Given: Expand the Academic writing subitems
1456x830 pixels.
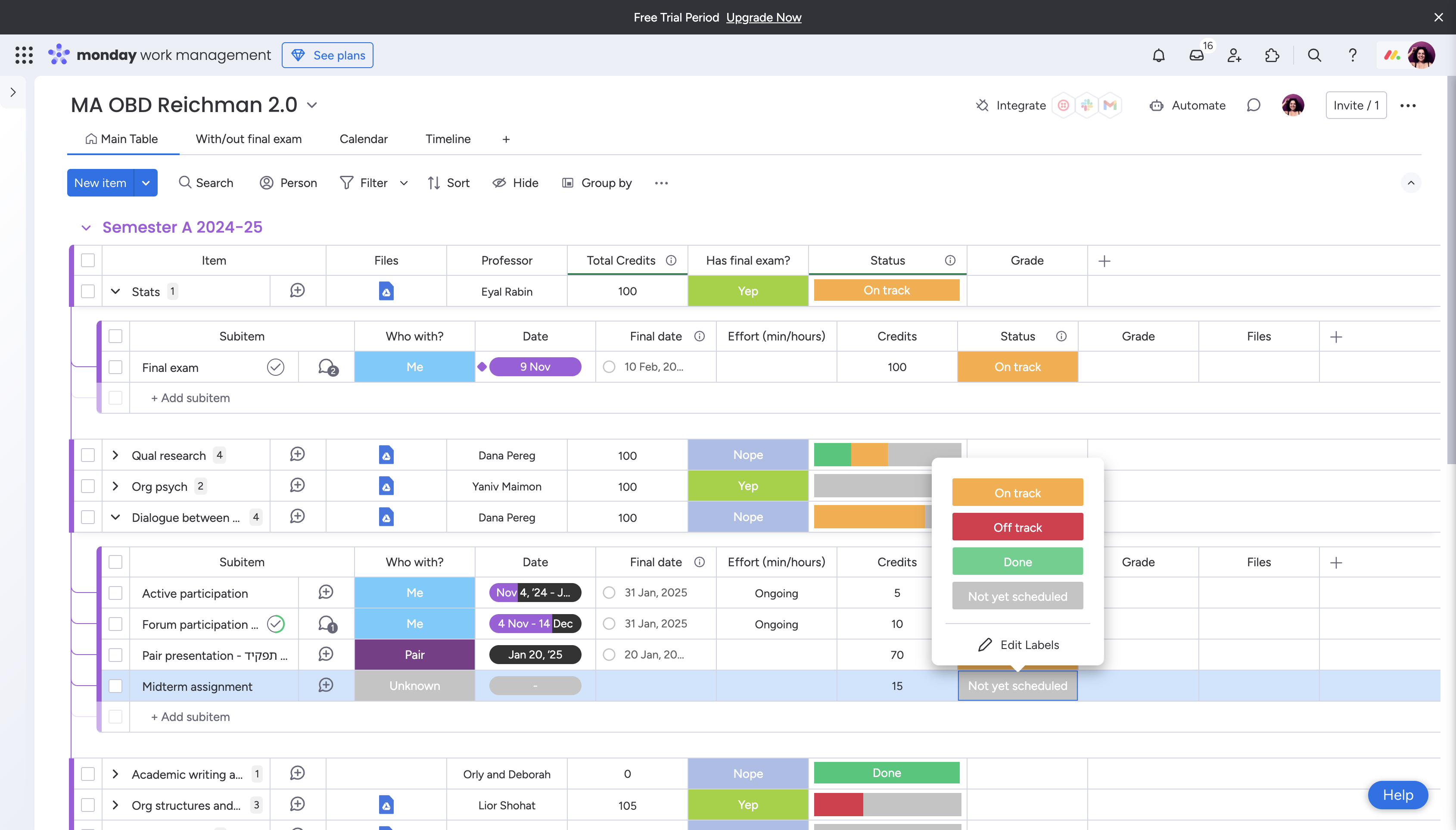Looking at the screenshot, I should tap(115, 774).
